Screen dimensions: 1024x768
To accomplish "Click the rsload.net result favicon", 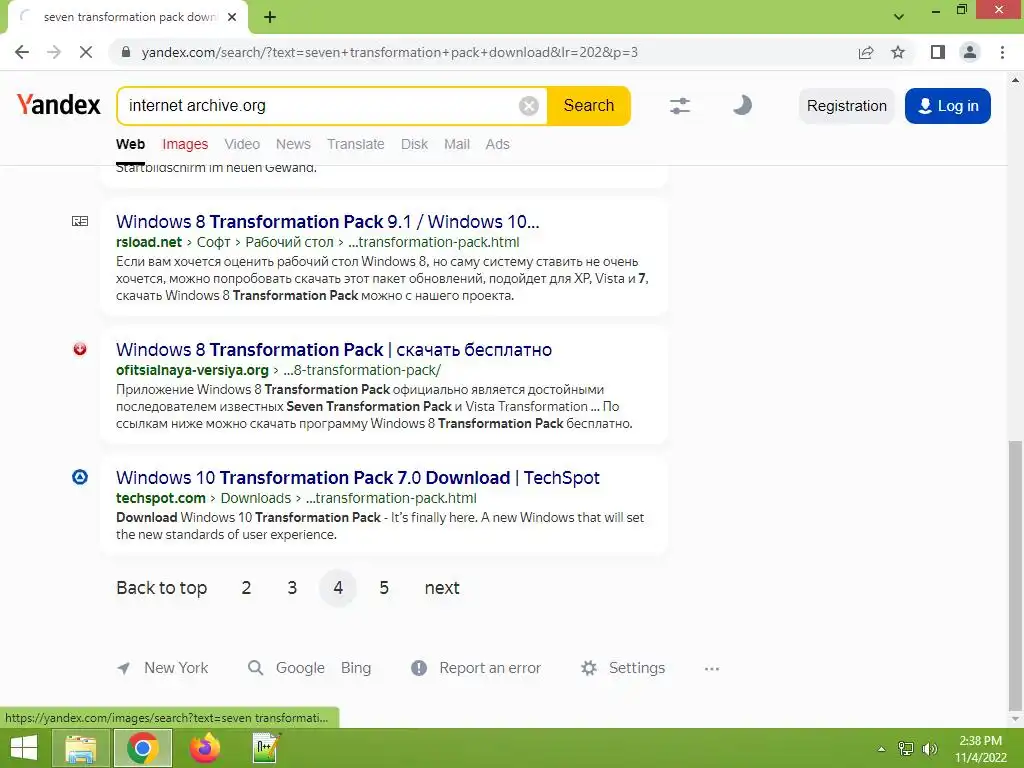I will pyautogui.click(x=80, y=221).
